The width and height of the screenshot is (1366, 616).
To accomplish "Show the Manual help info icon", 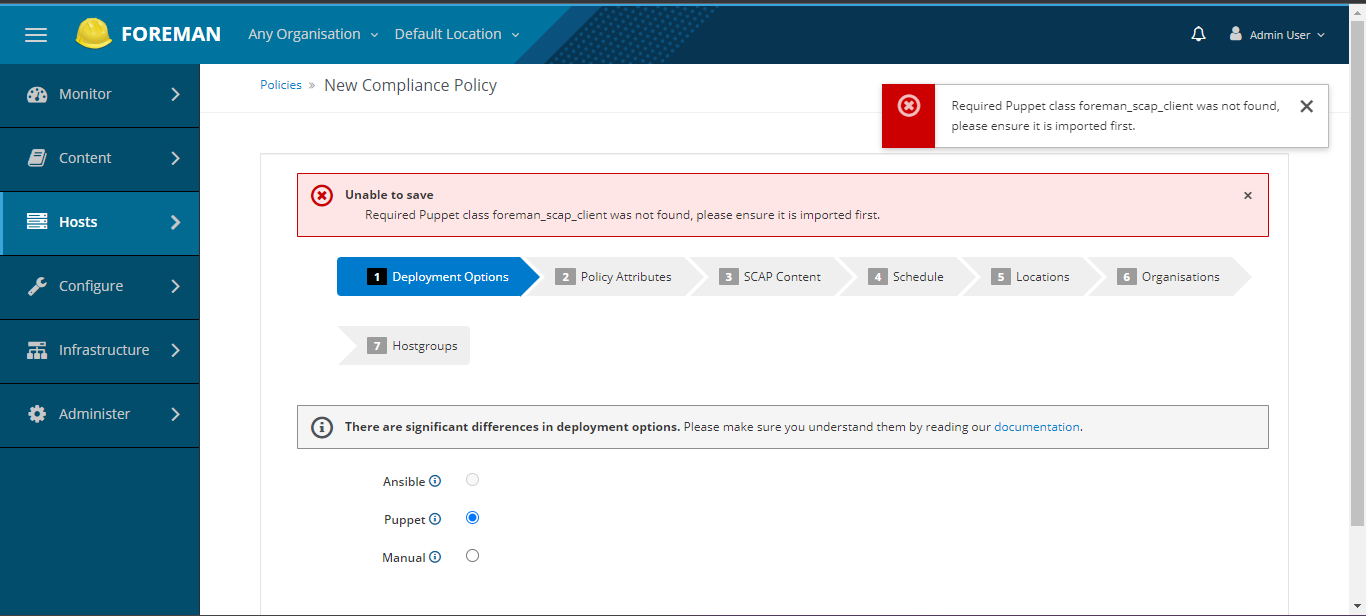I will pos(435,557).
